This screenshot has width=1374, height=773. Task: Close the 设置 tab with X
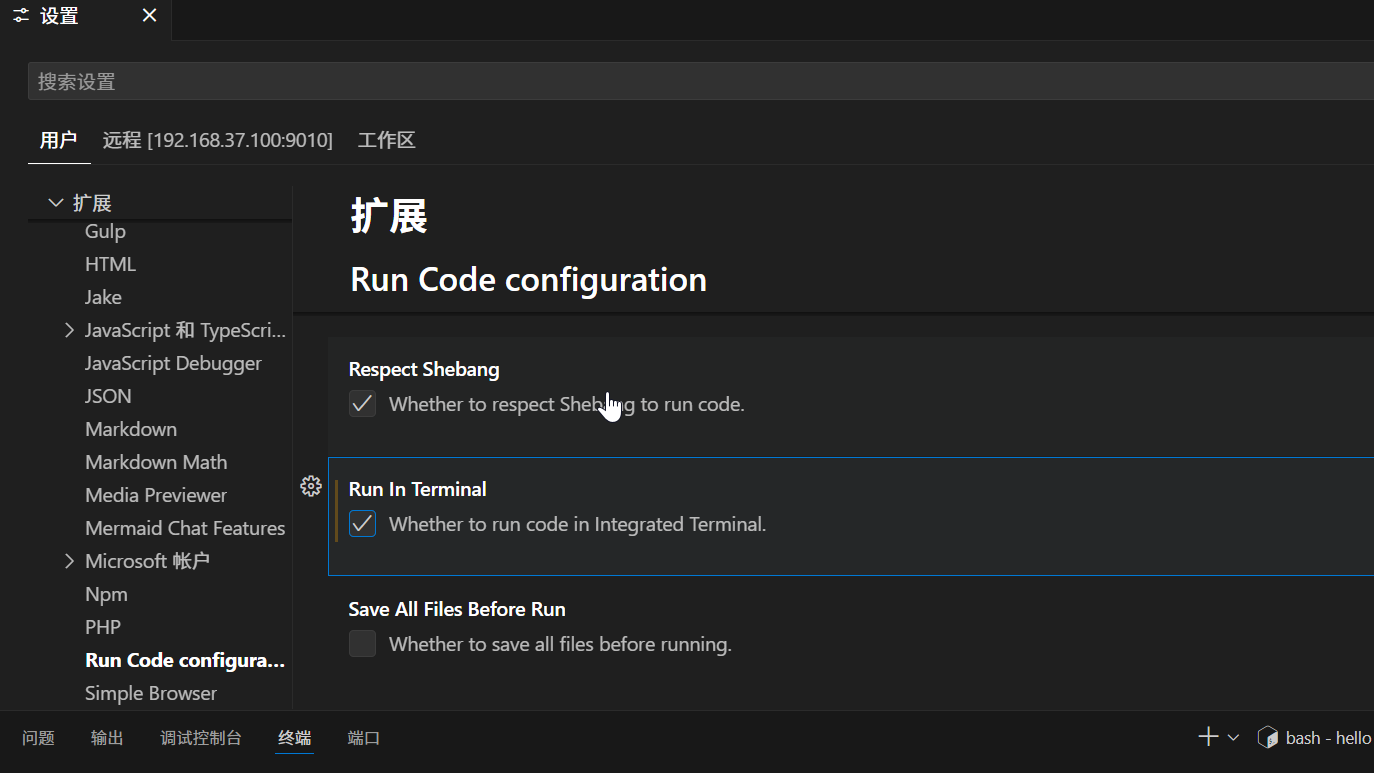point(149,16)
